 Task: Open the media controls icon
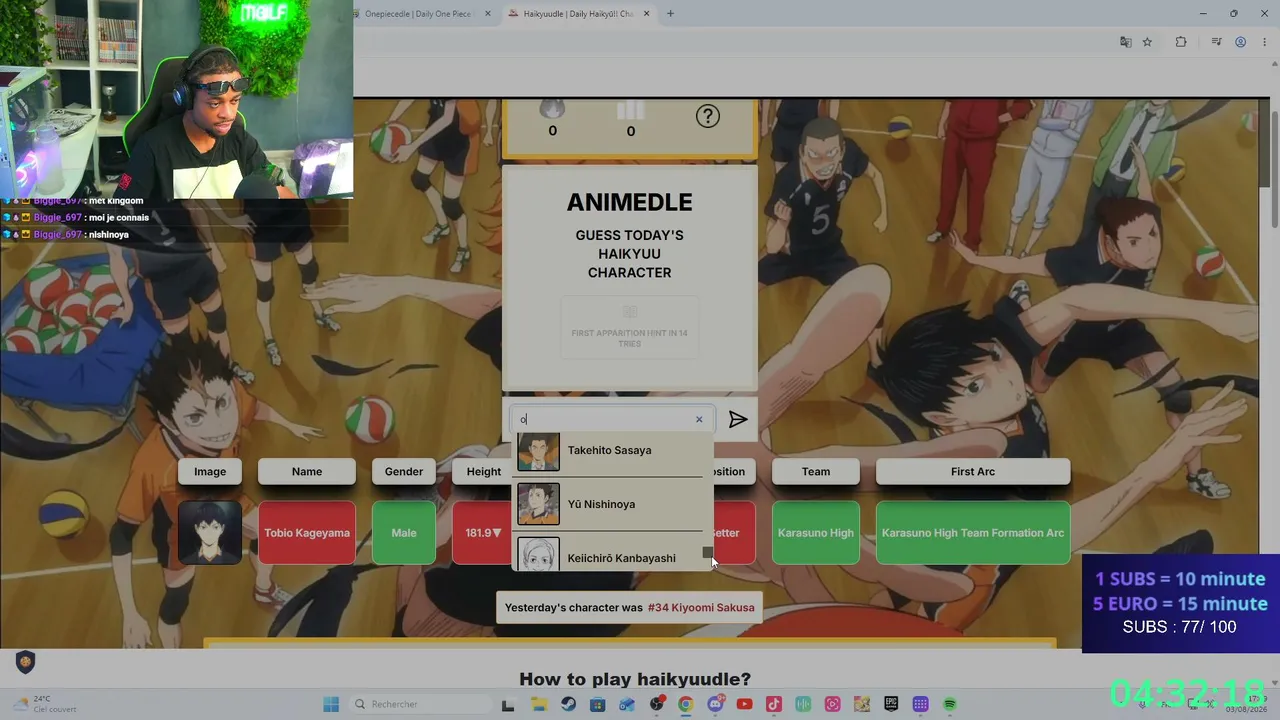tap(1216, 42)
